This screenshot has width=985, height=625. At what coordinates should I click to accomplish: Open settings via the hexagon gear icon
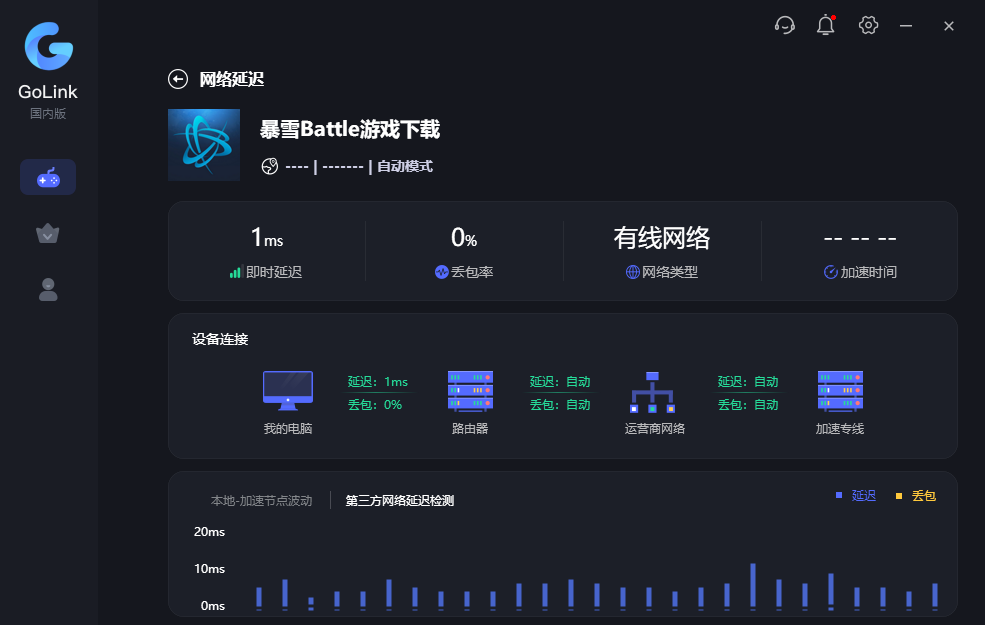tap(868, 26)
